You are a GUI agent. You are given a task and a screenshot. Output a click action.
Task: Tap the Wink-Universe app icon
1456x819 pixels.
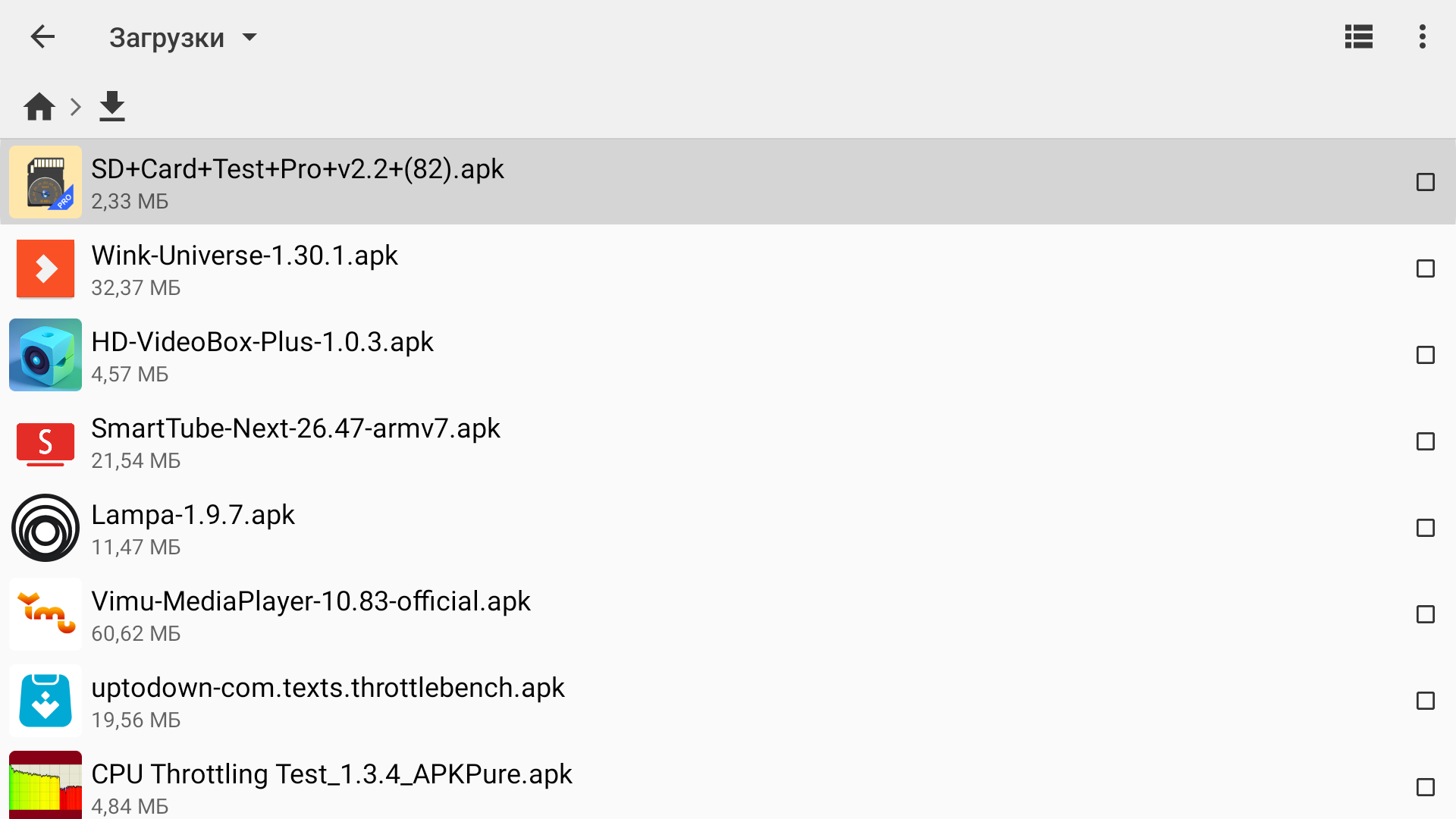pos(45,268)
